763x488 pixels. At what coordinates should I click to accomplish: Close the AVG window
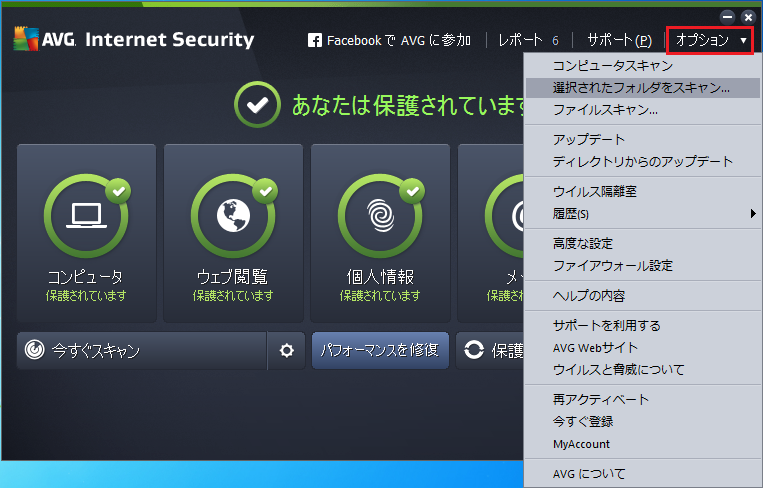coord(748,18)
